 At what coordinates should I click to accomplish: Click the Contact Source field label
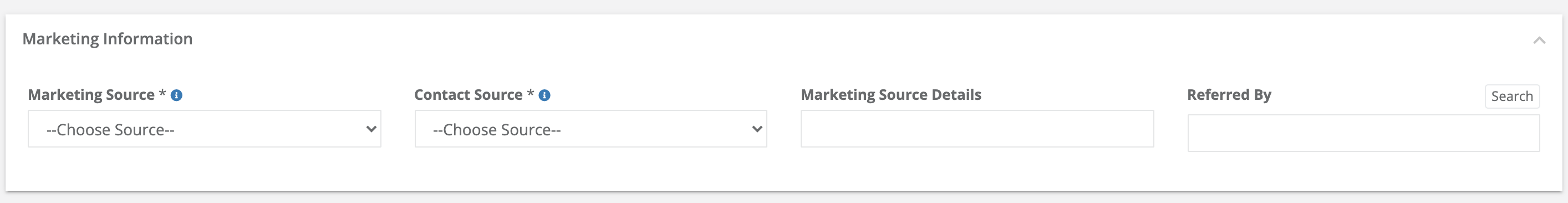coord(468,94)
